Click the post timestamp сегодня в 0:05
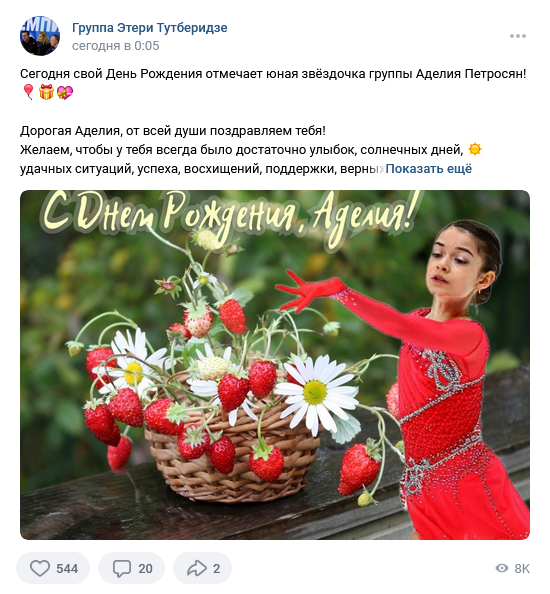This screenshot has width=550, height=594. 116,46
